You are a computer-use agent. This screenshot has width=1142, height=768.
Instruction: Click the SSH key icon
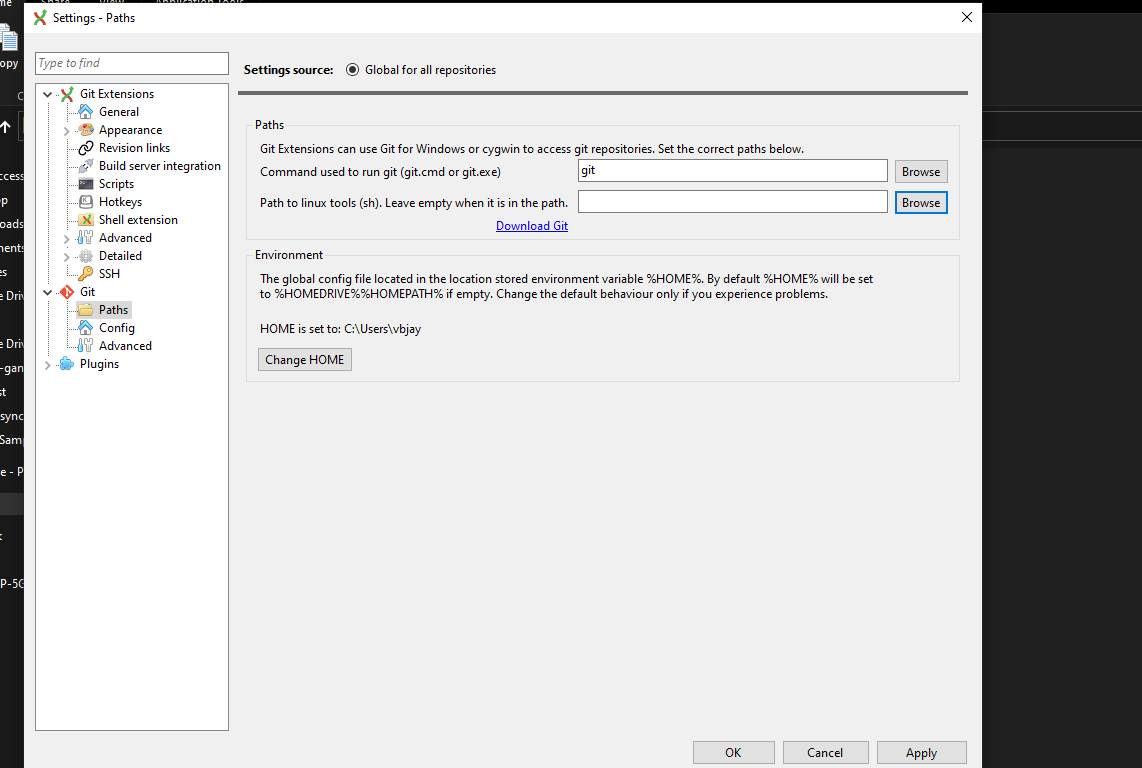(86, 273)
